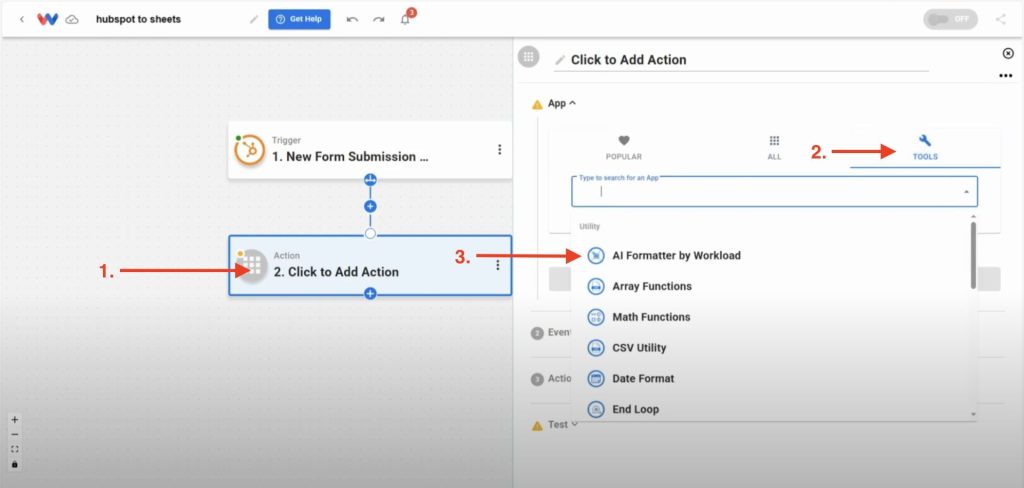Screen dimensions: 1024x488
Task: Add step with plus below action node
Action: pyautogui.click(x=370, y=294)
